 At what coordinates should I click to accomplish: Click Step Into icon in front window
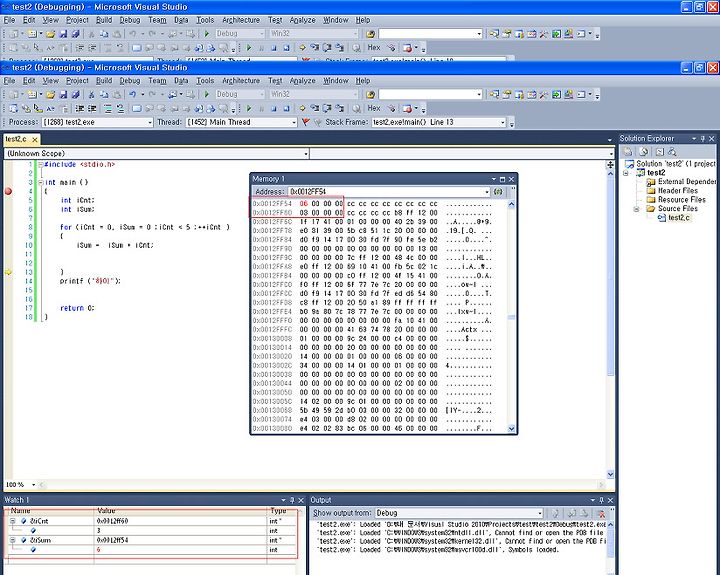(x=315, y=109)
